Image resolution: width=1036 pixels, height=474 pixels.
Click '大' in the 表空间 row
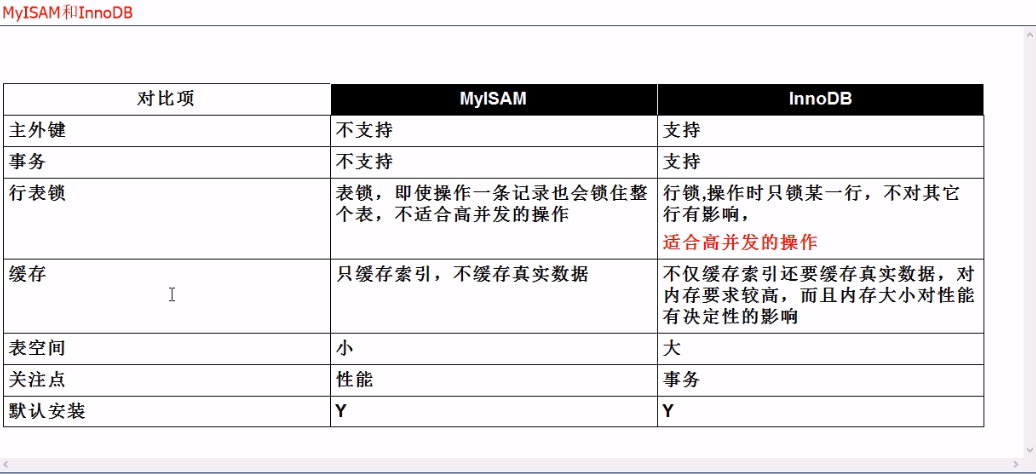click(672, 348)
